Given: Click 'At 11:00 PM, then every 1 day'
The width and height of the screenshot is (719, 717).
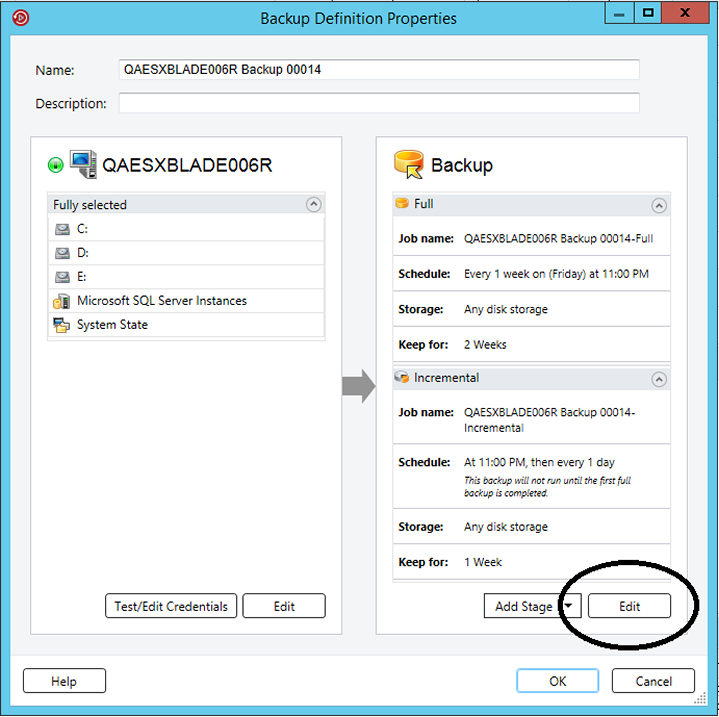Looking at the screenshot, I should [539, 462].
